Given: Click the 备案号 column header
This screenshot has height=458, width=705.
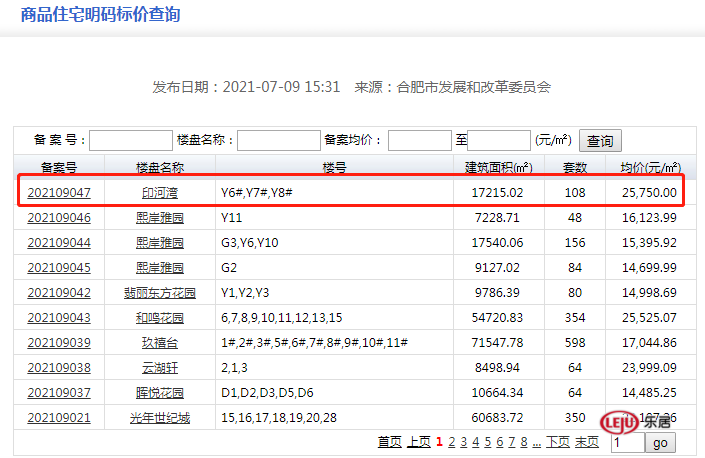Looking at the screenshot, I should 59,168.
